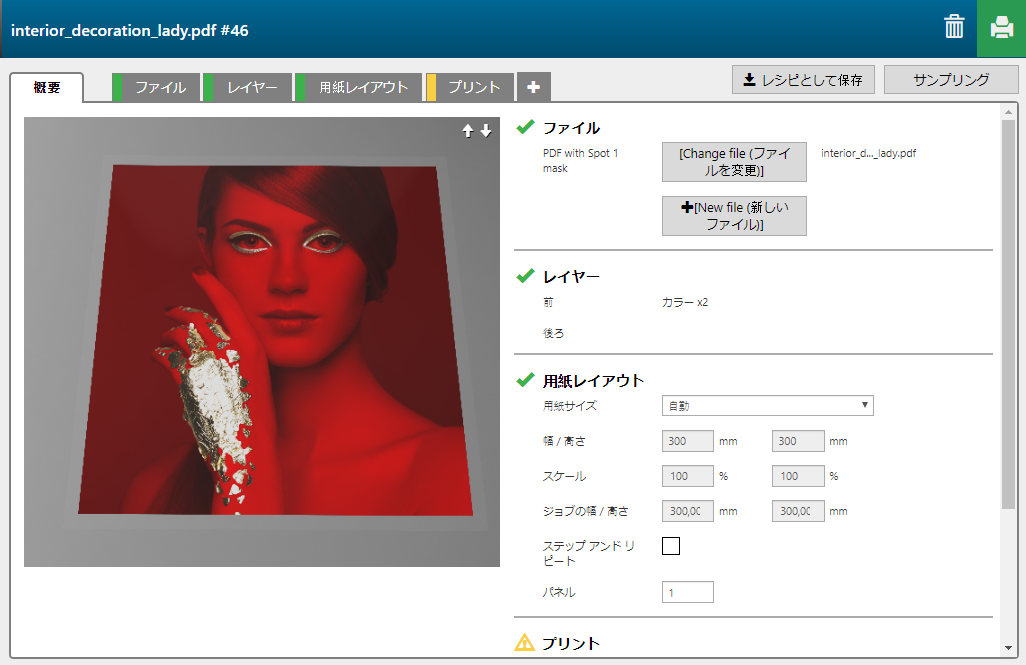Click the レシピとして保存 button
The width and height of the screenshot is (1026, 665).
[804, 80]
